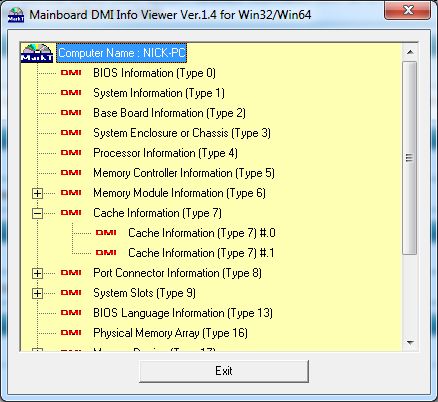The height and width of the screenshot is (402, 438).
Task: Collapse the Cache Information (Type 7) node
Action: click(x=38, y=213)
